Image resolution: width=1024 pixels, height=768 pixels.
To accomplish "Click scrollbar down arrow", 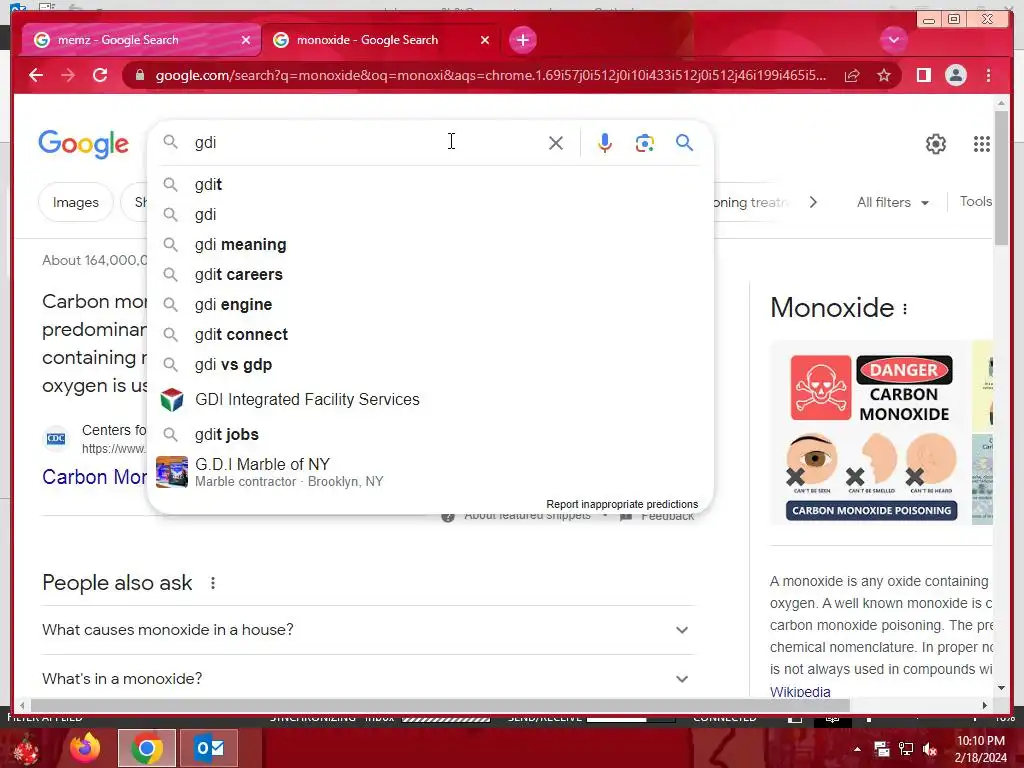I will [1002, 688].
